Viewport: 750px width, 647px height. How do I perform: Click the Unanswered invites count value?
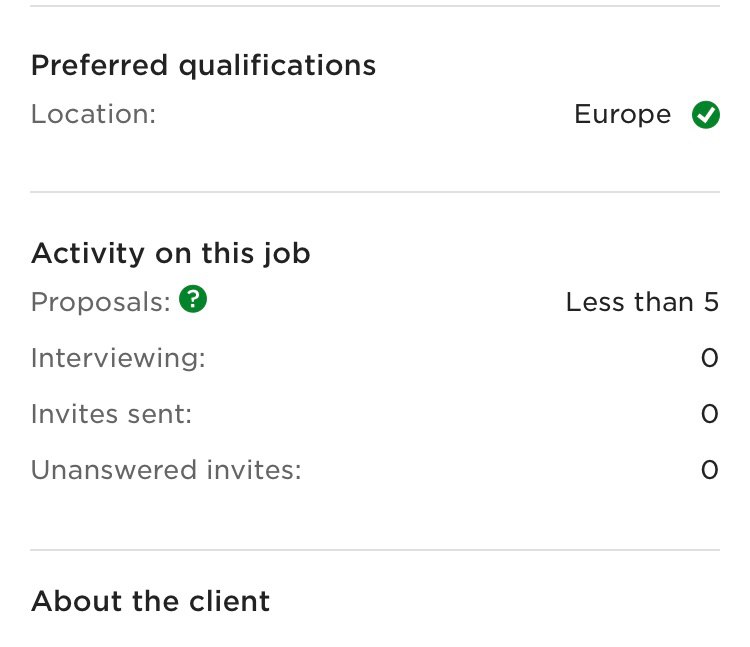pyautogui.click(x=710, y=470)
